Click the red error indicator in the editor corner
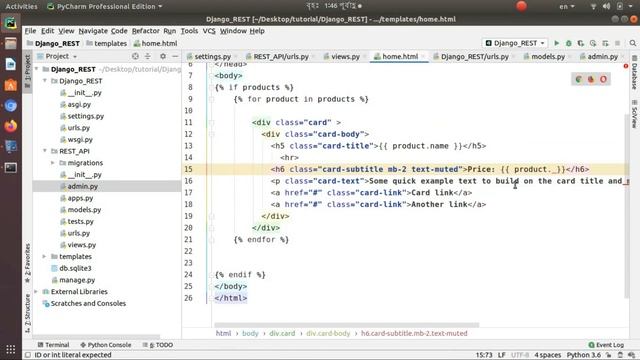 tap(626, 66)
